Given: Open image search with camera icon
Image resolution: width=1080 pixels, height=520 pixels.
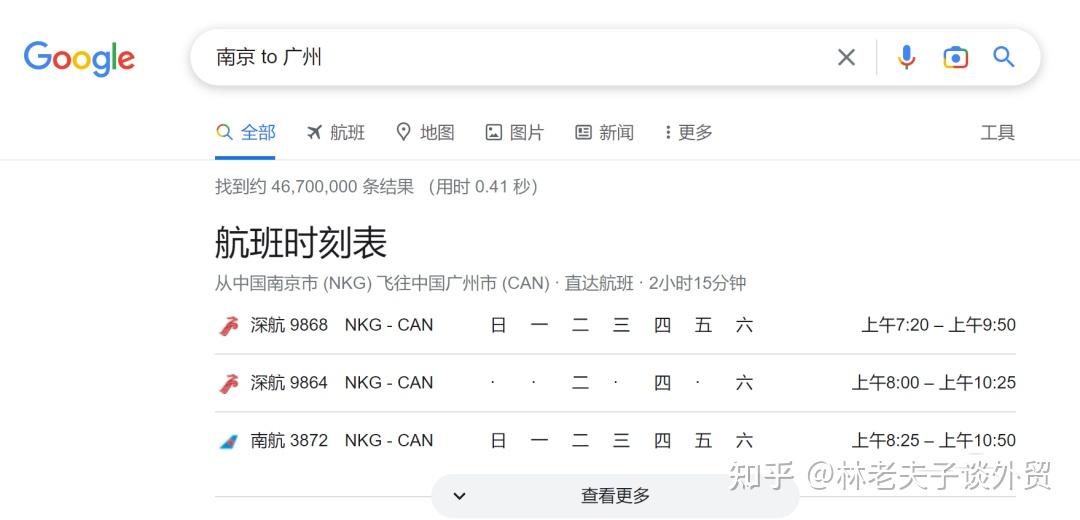Looking at the screenshot, I should click(955, 57).
